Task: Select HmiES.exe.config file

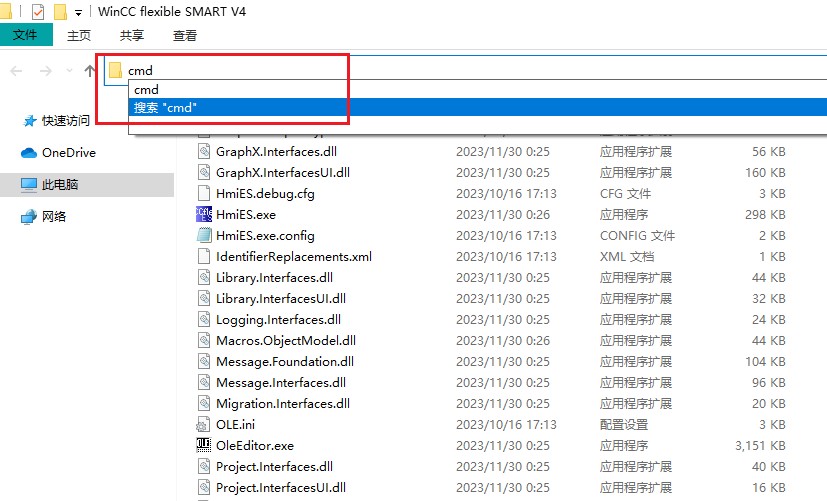Action: [265, 236]
